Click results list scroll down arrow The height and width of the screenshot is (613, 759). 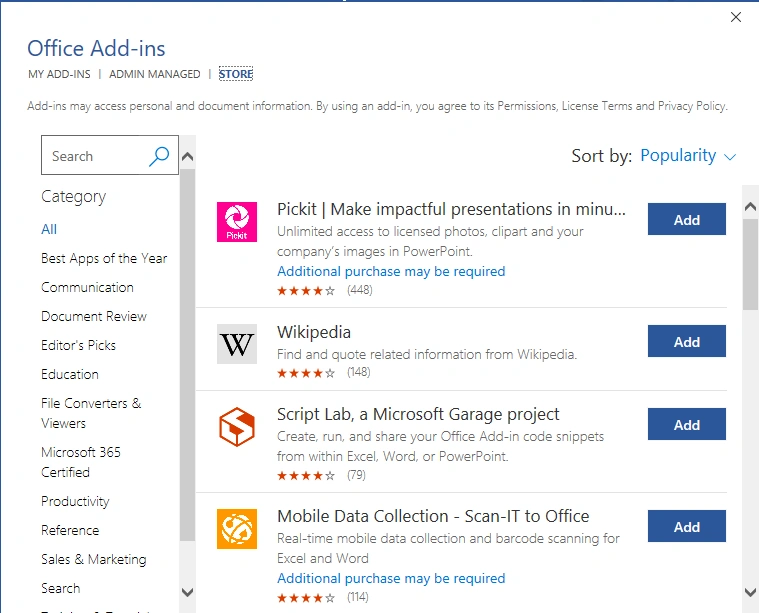[x=750, y=592]
